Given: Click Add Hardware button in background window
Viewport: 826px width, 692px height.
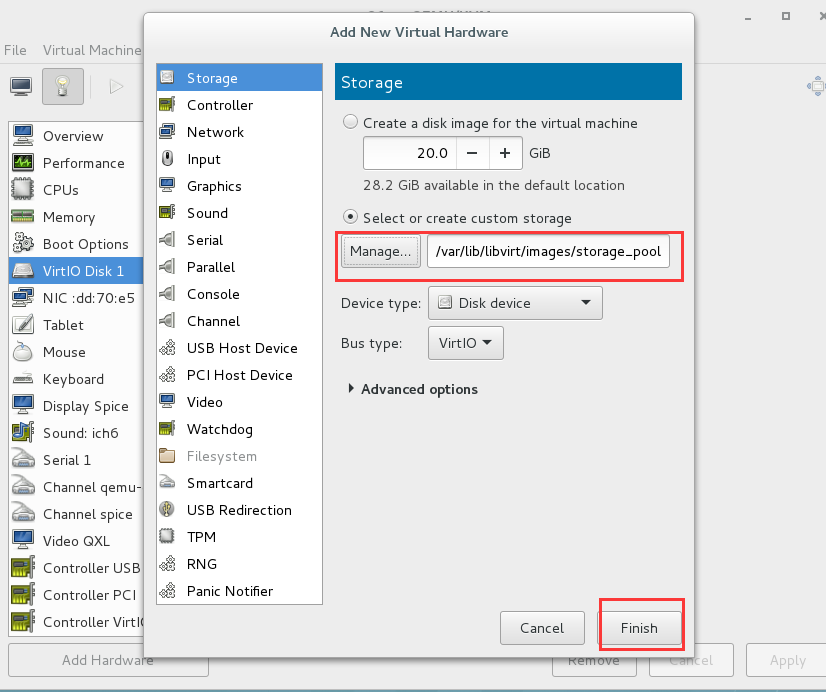Looking at the screenshot, I should 108,660.
